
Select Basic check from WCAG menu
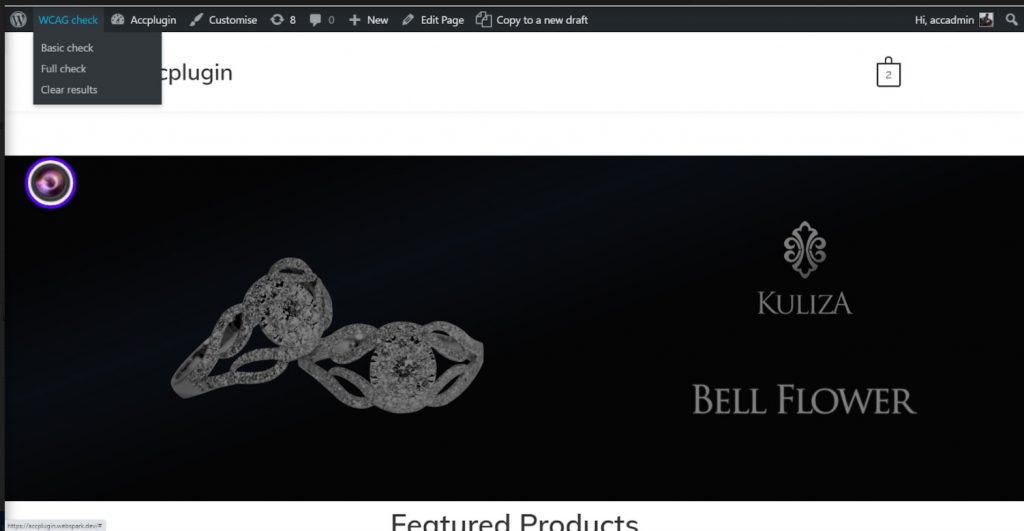click(67, 48)
